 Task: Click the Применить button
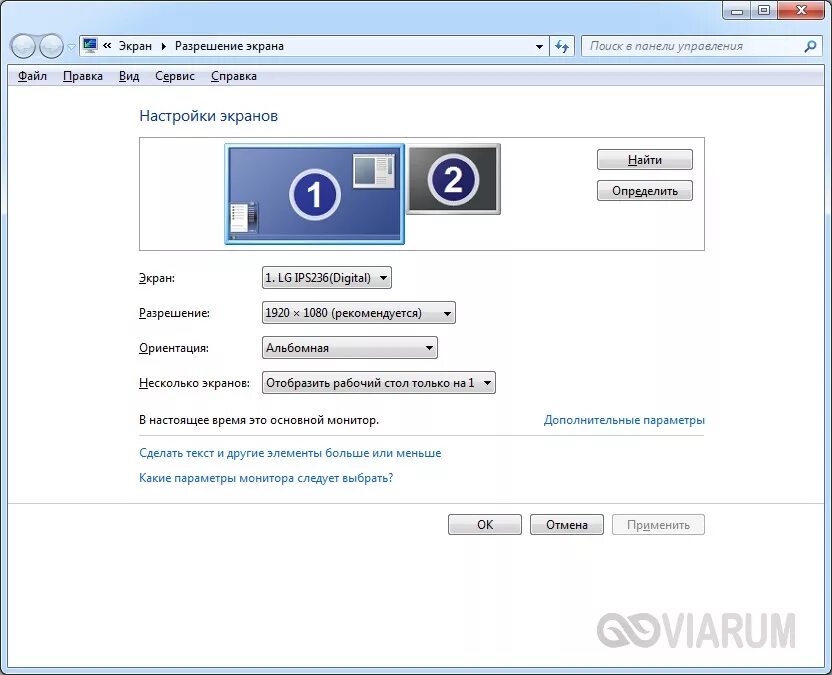[658, 525]
